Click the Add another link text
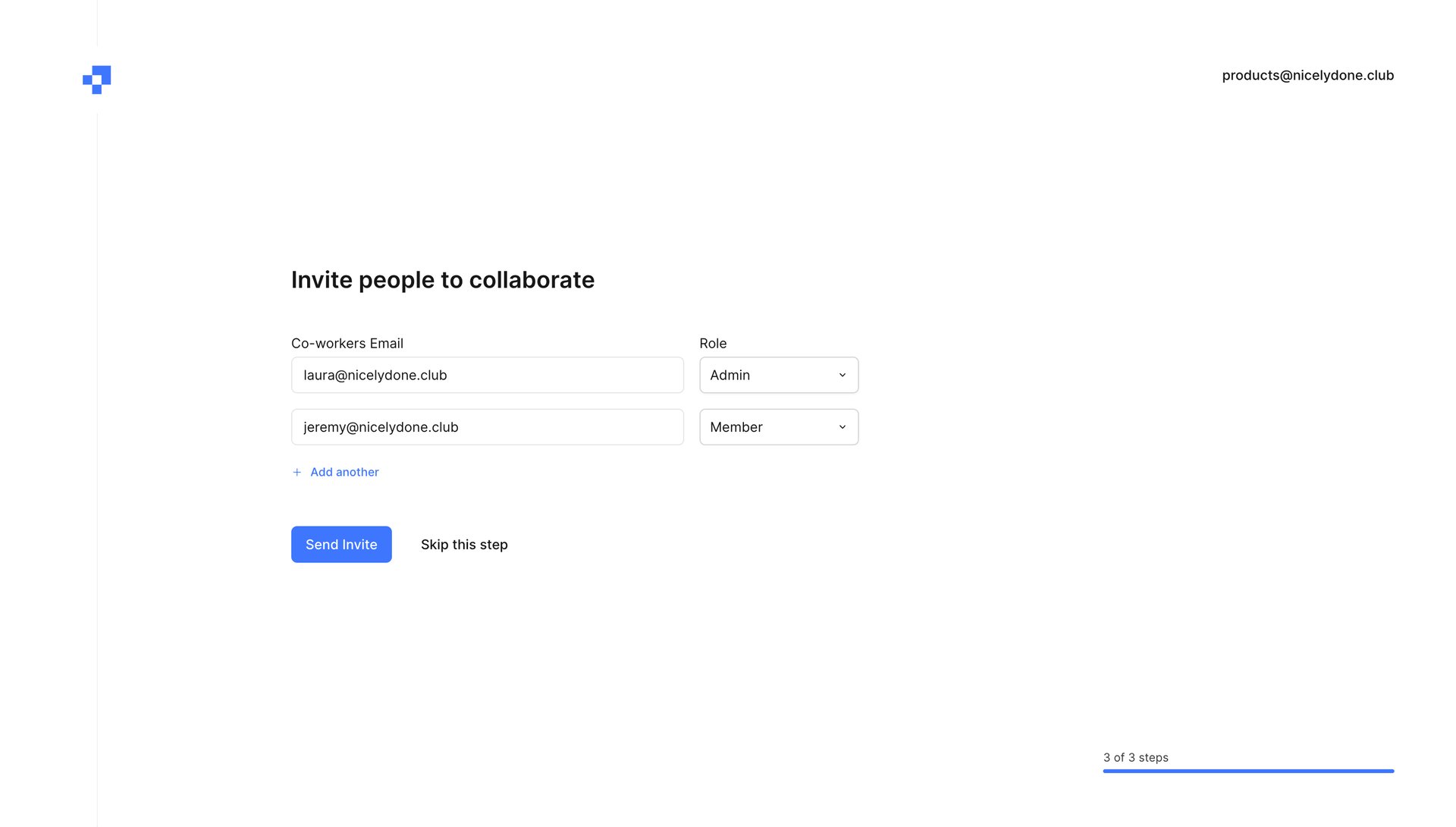Viewport: 1456px width, 827px height. (x=344, y=472)
